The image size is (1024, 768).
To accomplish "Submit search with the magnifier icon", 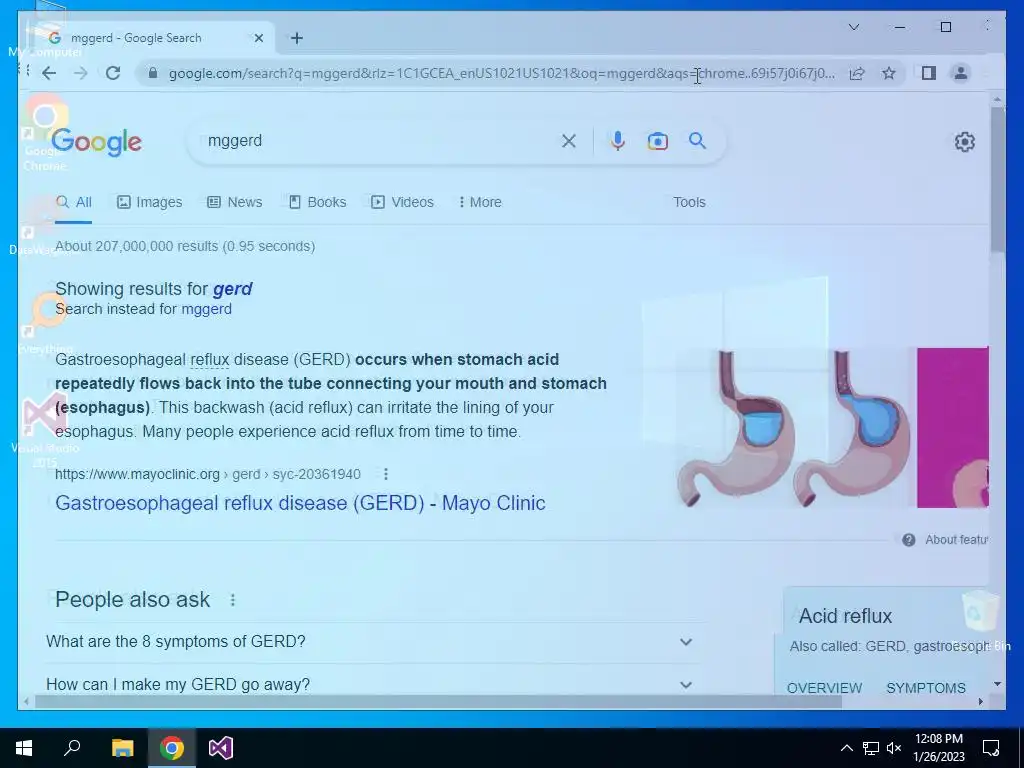I will coord(697,140).
